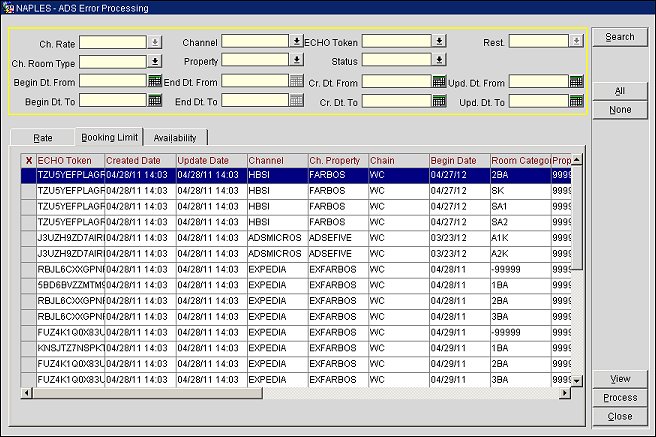Open the Begin Dt. From calendar picker
Viewport: 656px width, 437px height.
click(x=154, y=81)
